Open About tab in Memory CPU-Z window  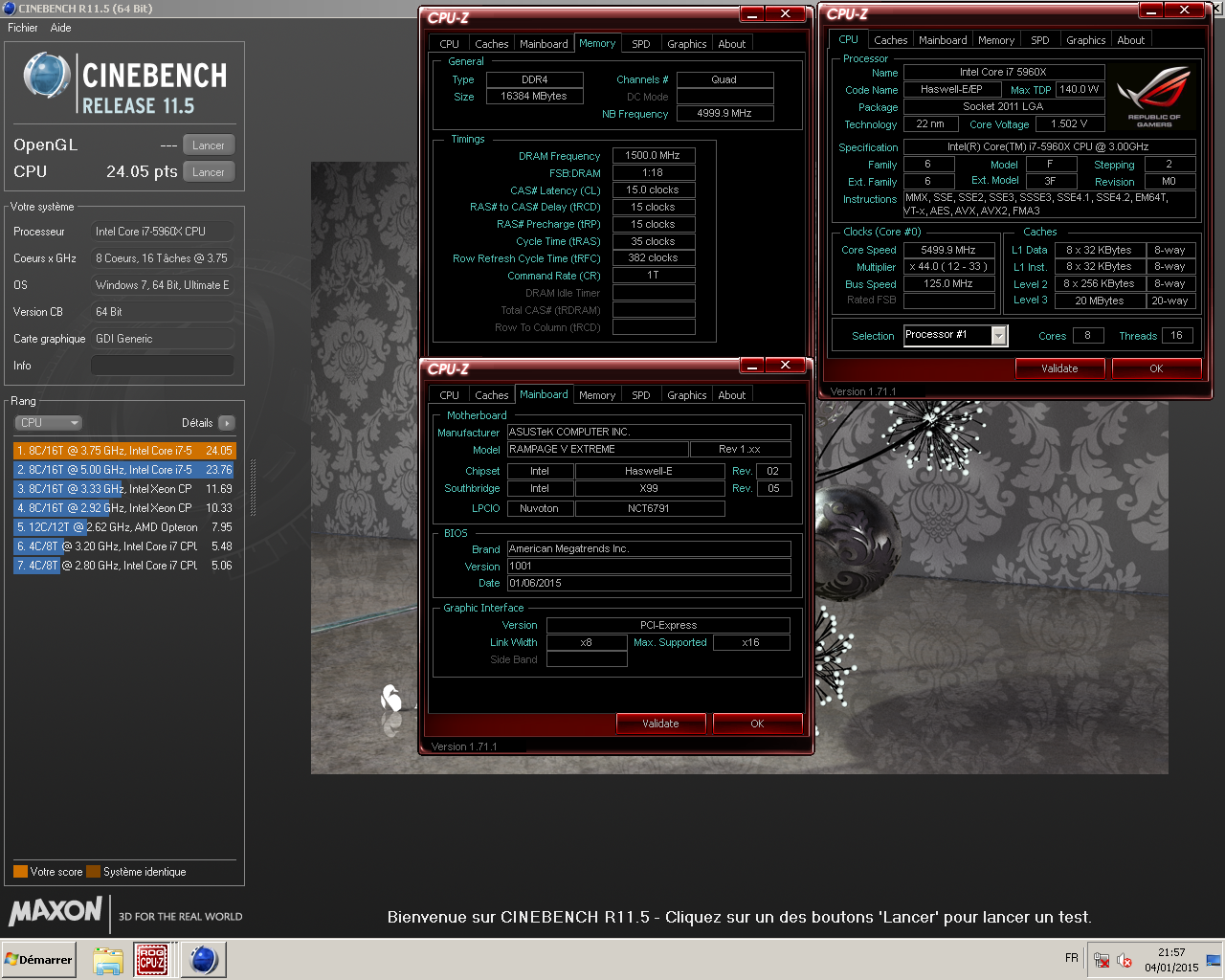pos(732,44)
